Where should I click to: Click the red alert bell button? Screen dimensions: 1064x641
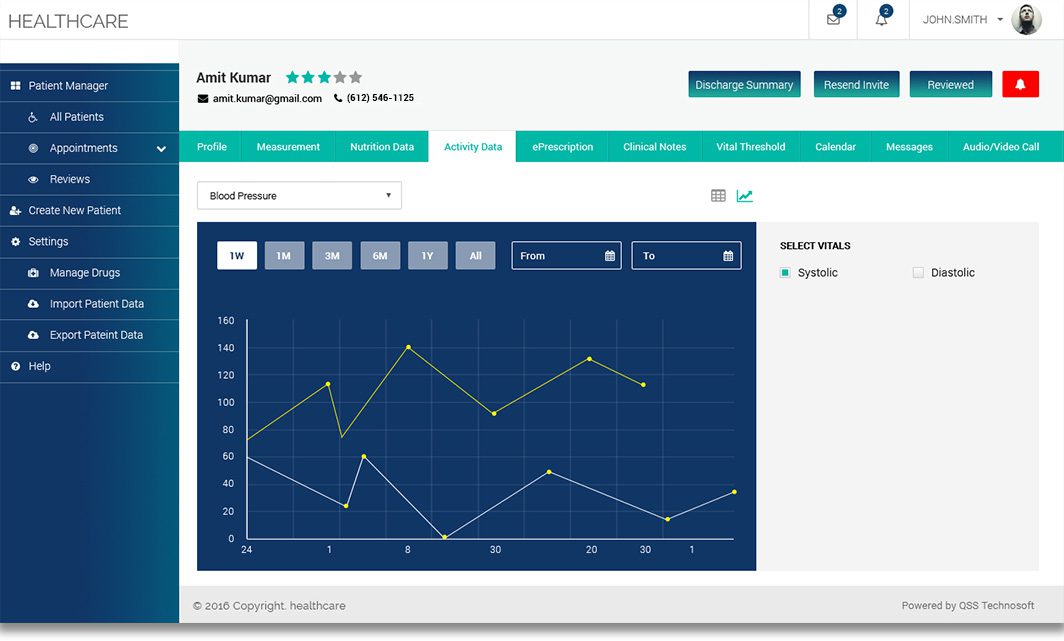point(1020,84)
